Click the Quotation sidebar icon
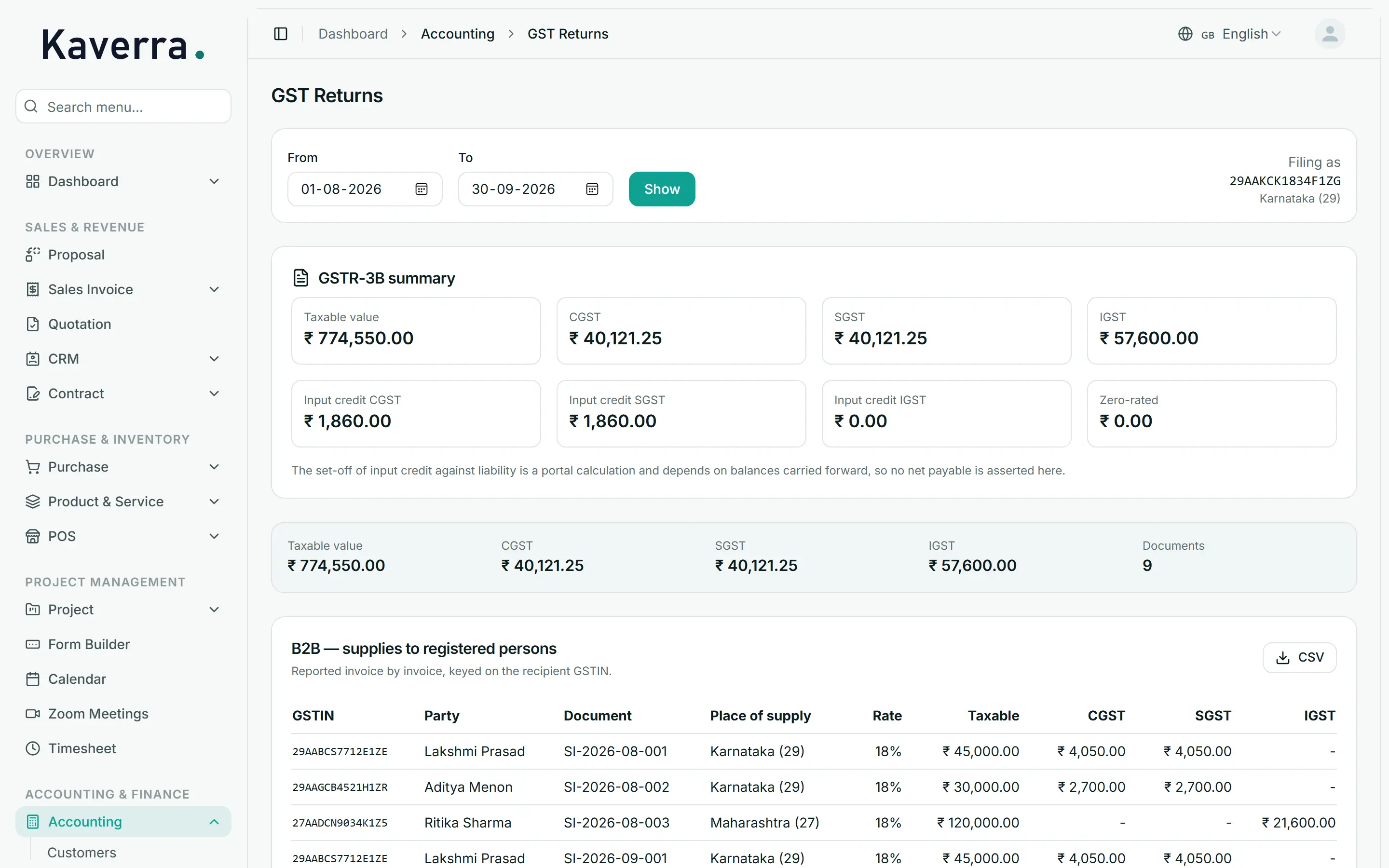This screenshot has height=868, width=1389. 33,324
